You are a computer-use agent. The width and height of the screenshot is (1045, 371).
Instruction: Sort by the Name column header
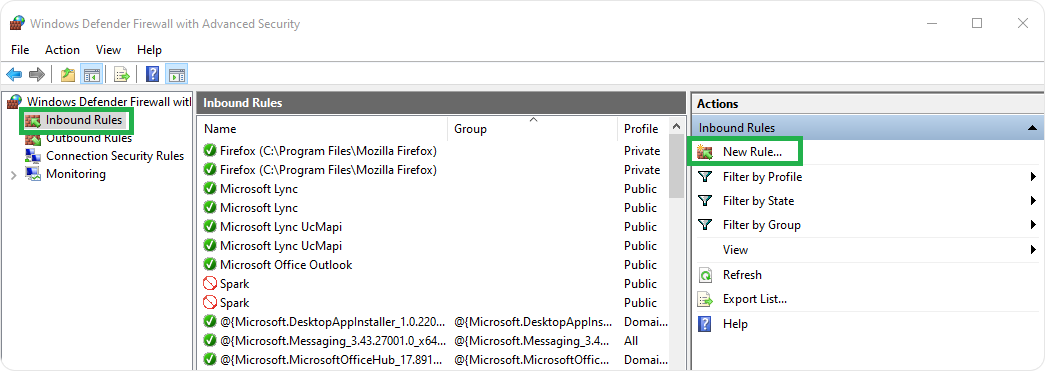click(x=323, y=129)
